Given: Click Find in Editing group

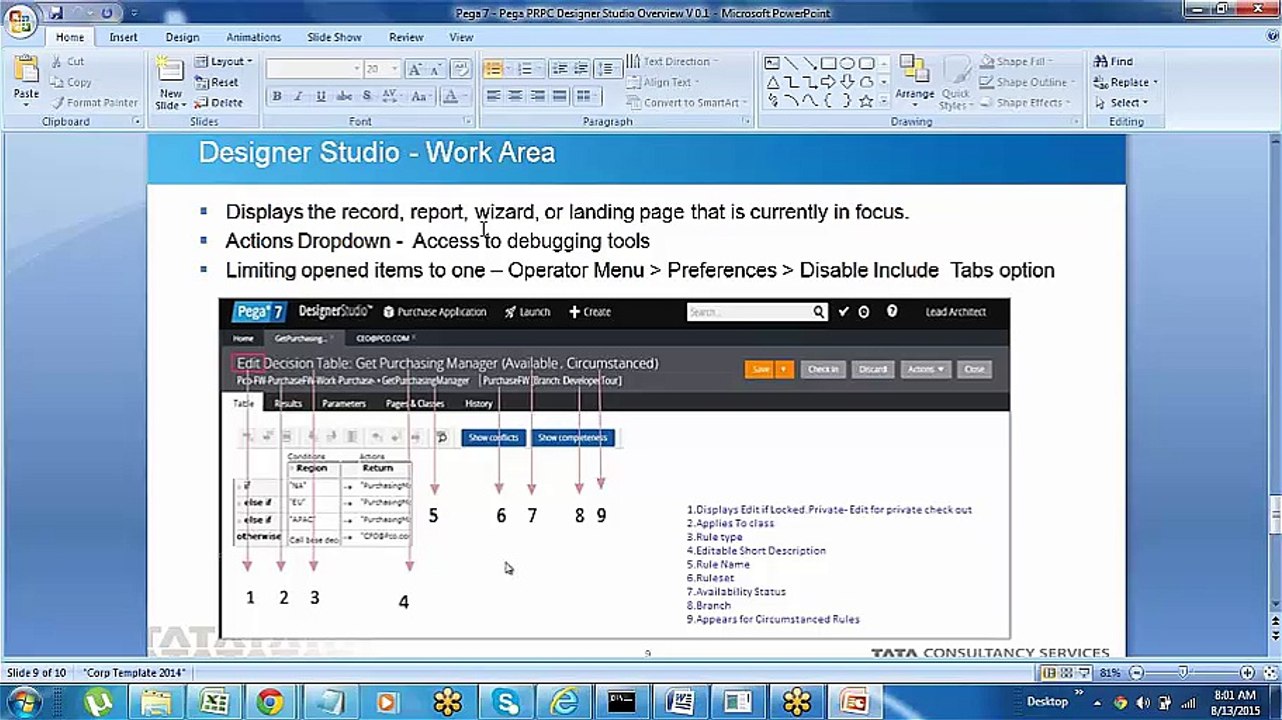Looking at the screenshot, I should pyautogui.click(x=1114, y=62).
